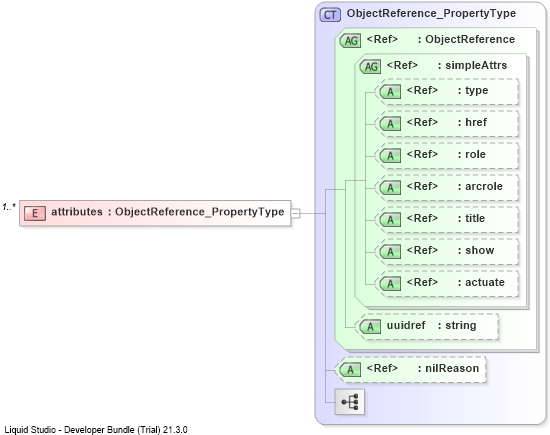
Task: Select the 'title' attribute reference
Action: pyautogui.click(x=446, y=219)
